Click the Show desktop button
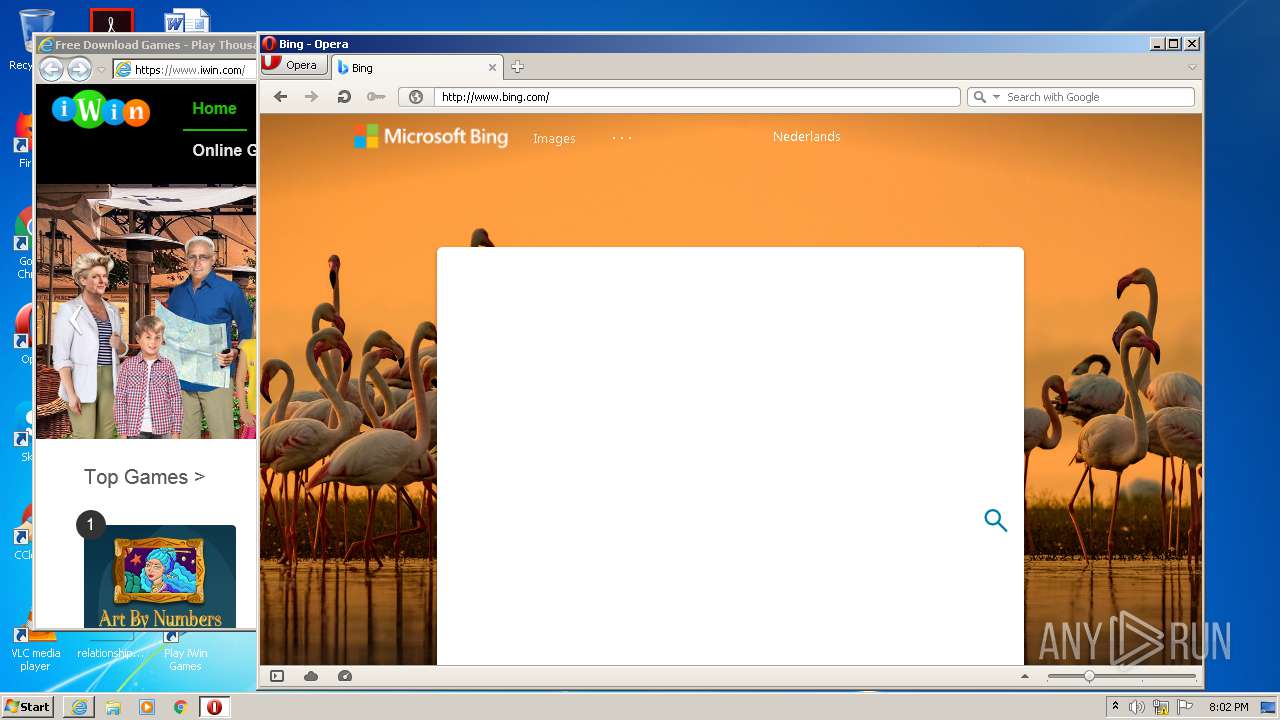Screen dimensions: 1280x720 tap(1269, 707)
